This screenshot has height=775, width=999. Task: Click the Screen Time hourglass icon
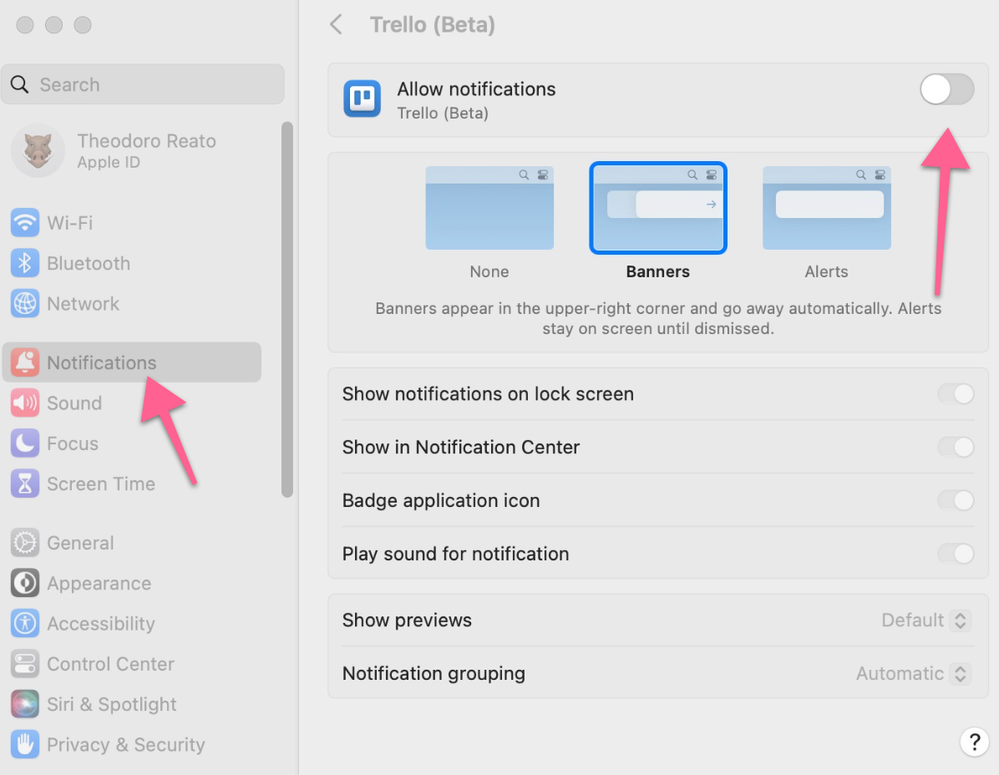point(25,484)
